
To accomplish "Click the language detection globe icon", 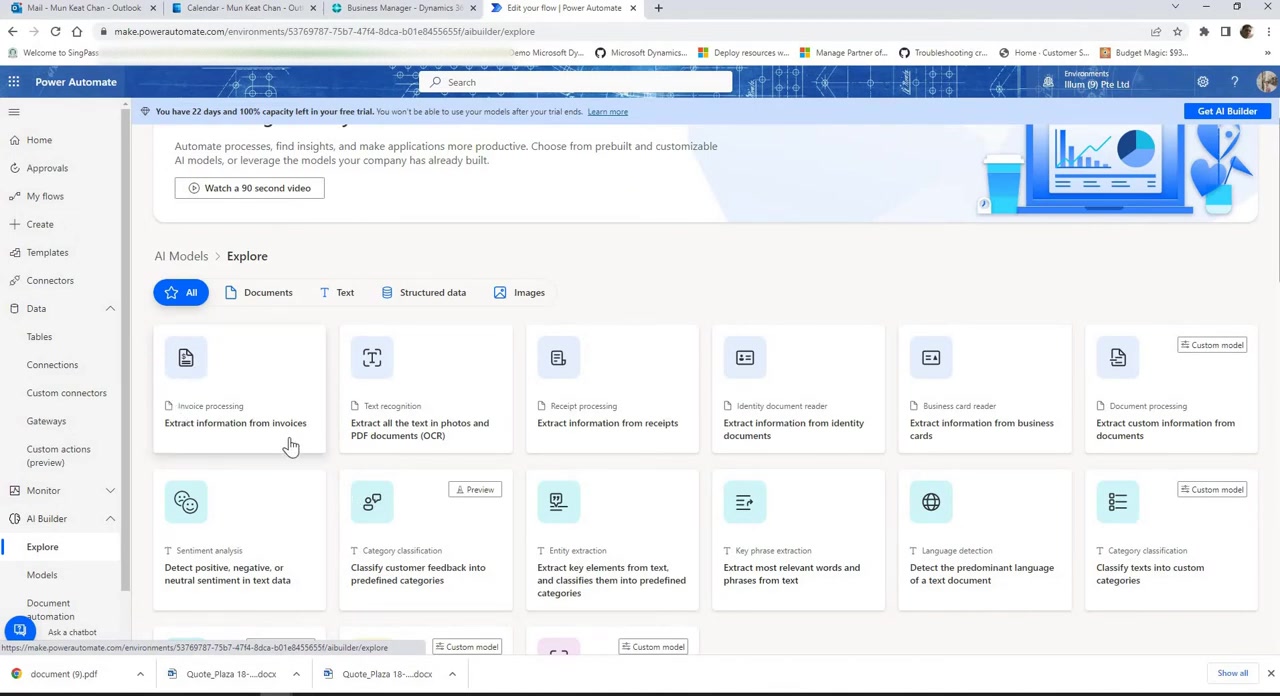I will coord(931,502).
